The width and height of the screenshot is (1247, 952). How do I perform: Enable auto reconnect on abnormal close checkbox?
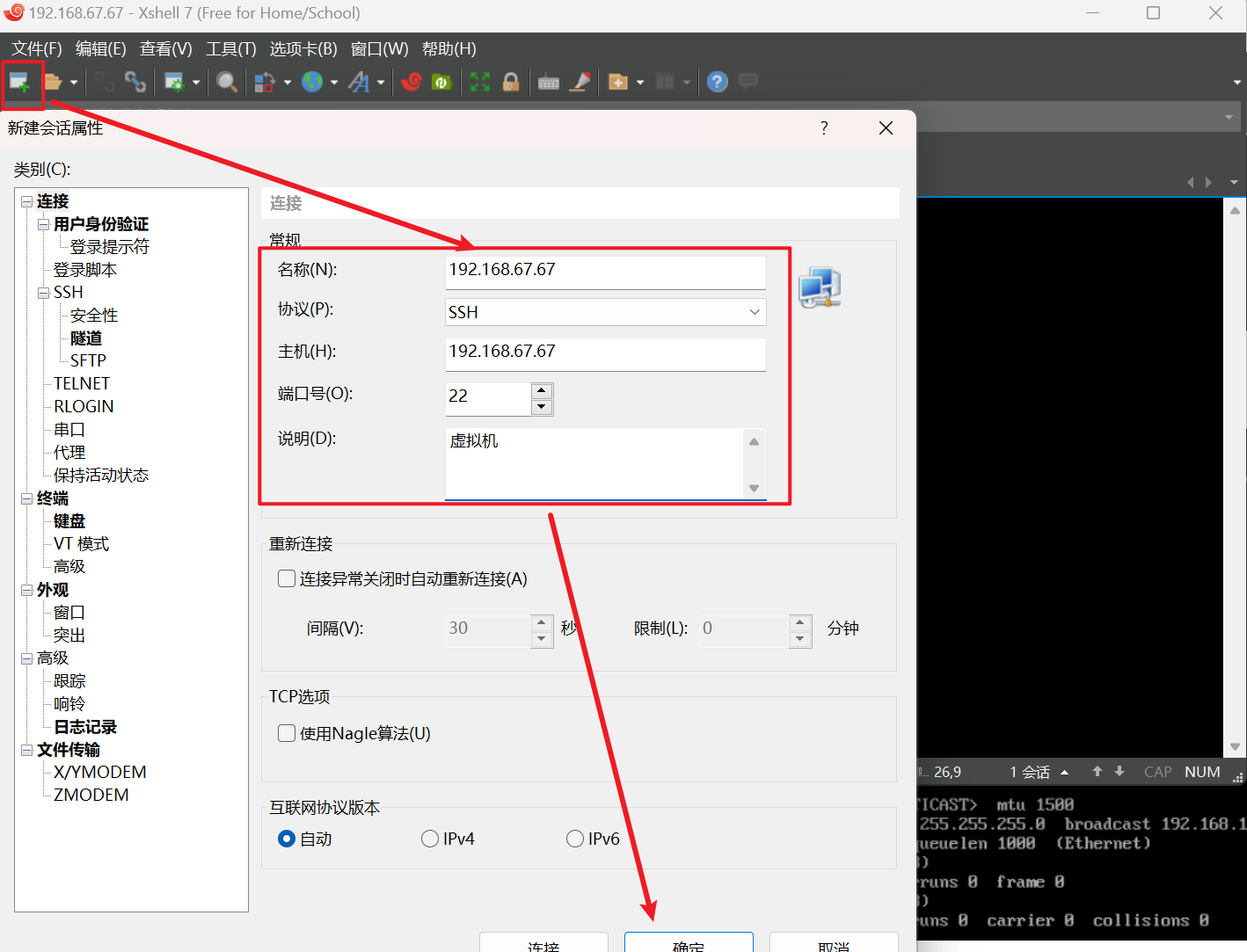[286, 578]
